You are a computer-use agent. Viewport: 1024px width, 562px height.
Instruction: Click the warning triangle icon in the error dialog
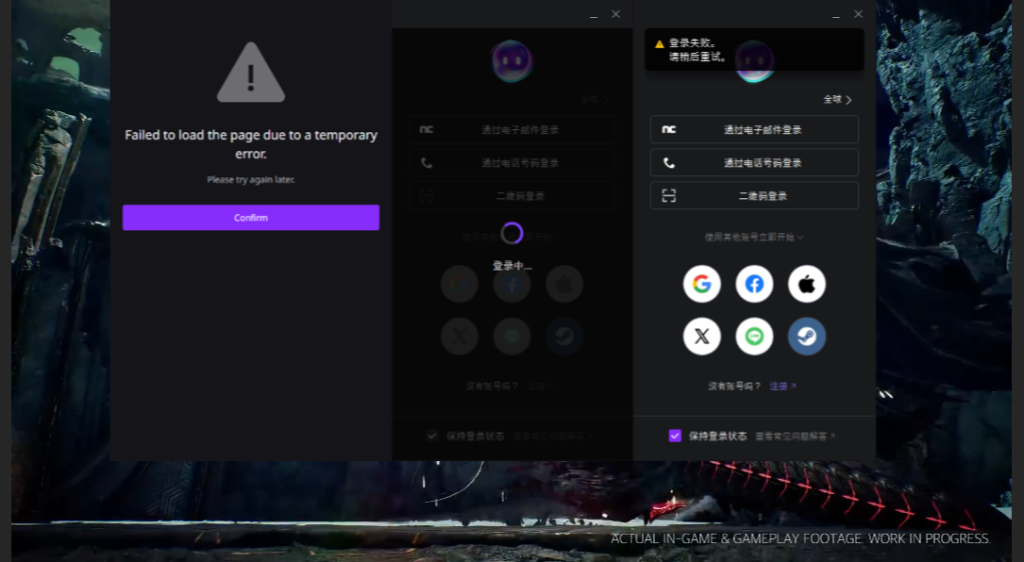pos(251,73)
